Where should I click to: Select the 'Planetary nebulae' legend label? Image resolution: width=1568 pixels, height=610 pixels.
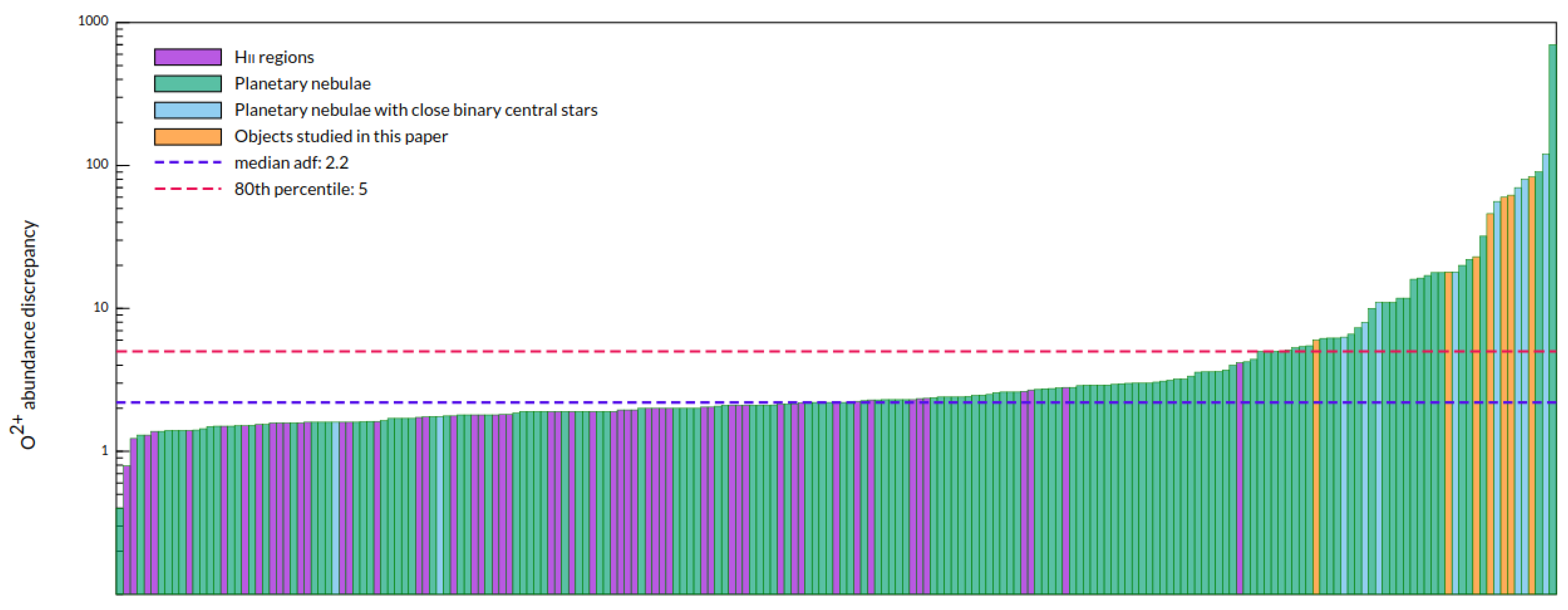point(303,83)
